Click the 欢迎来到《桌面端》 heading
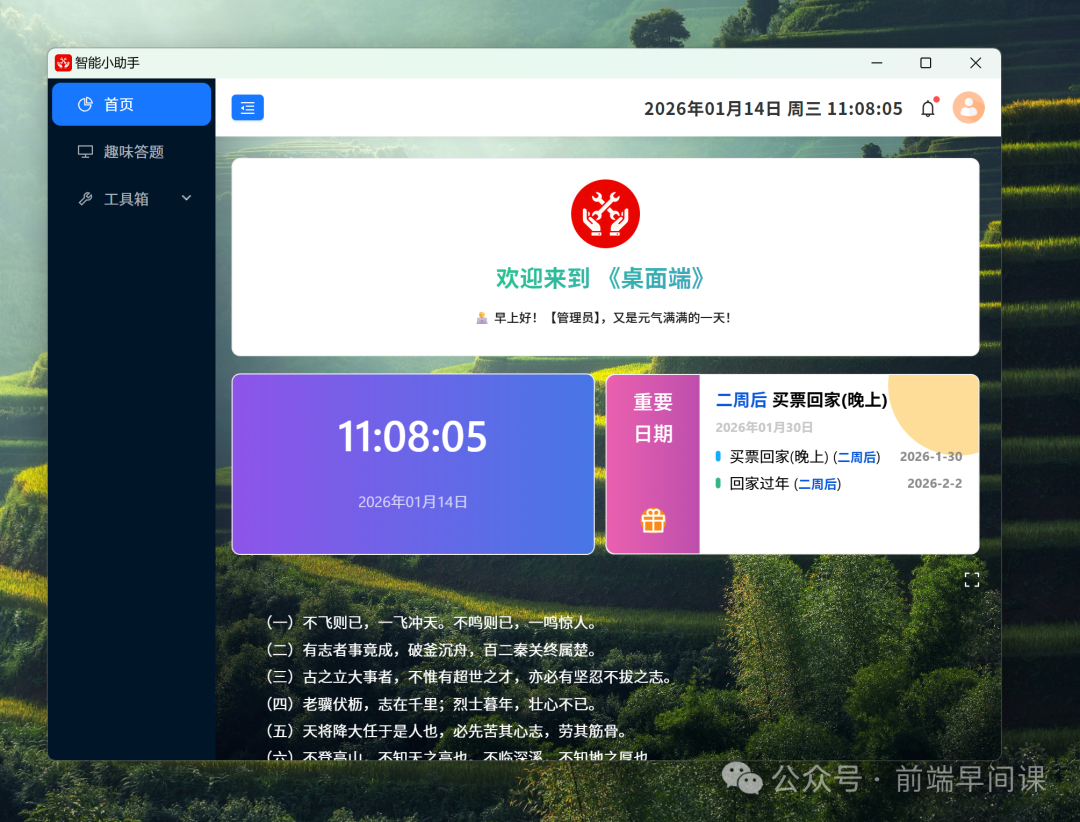 point(600,278)
